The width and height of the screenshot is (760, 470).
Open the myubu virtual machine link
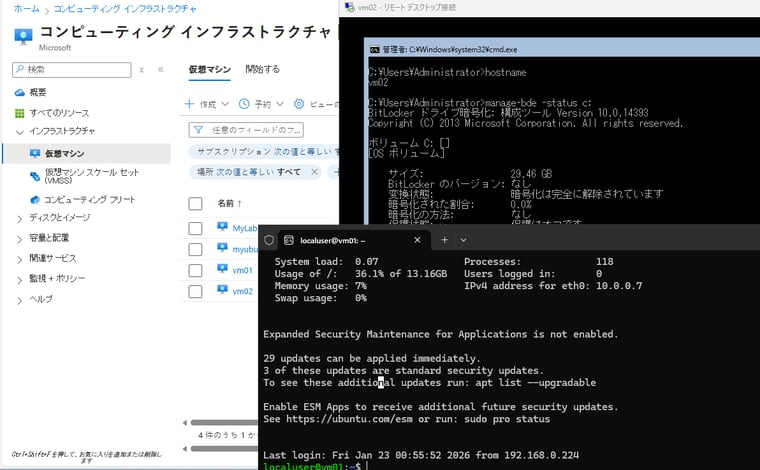point(245,250)
